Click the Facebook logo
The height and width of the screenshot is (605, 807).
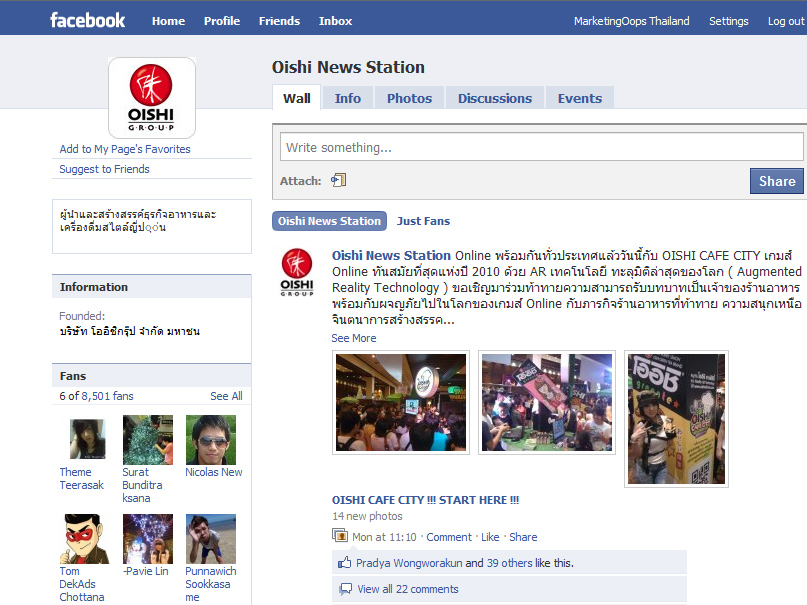(87, 21)
